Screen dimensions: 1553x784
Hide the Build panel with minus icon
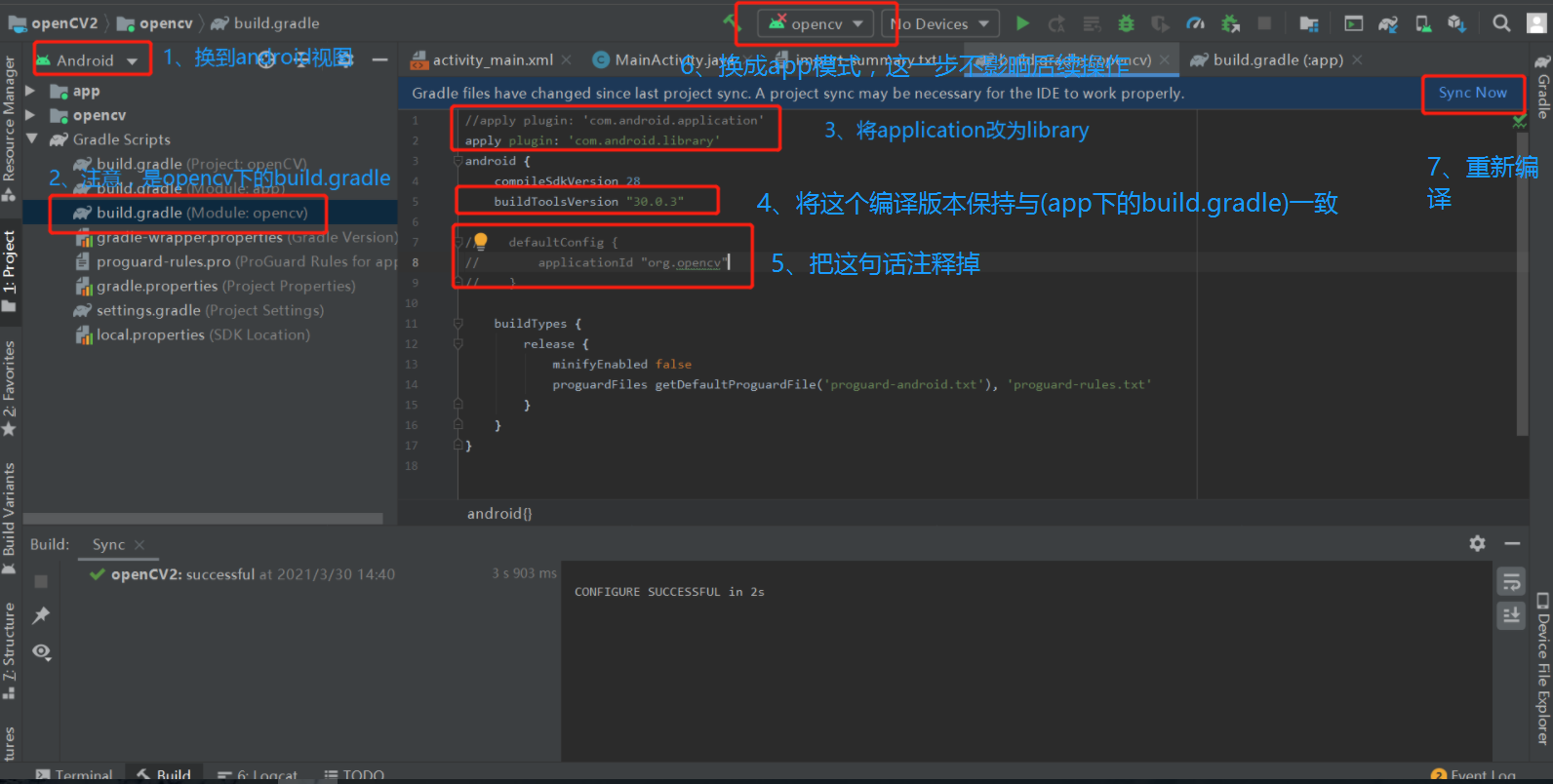tap(1512, 543)
